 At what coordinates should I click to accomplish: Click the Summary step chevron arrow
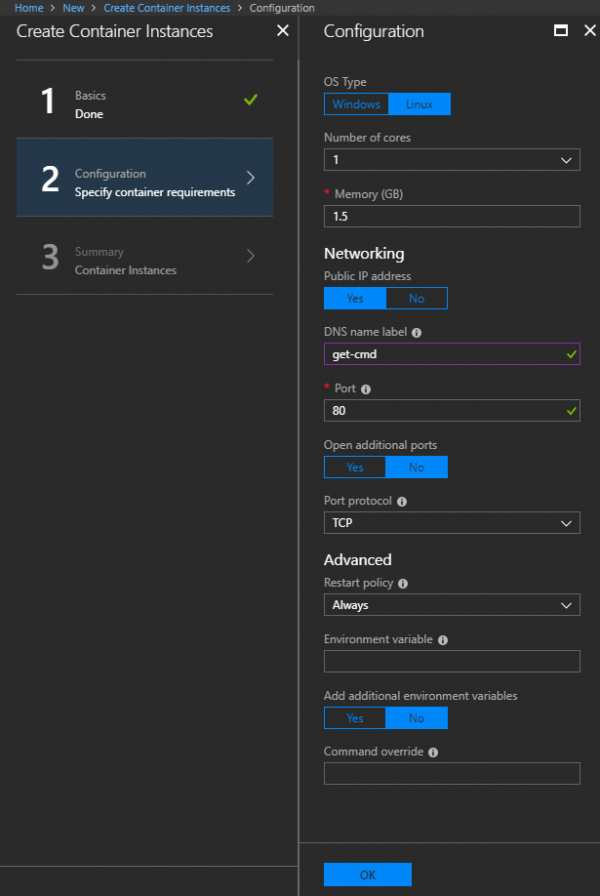[250, 255]
